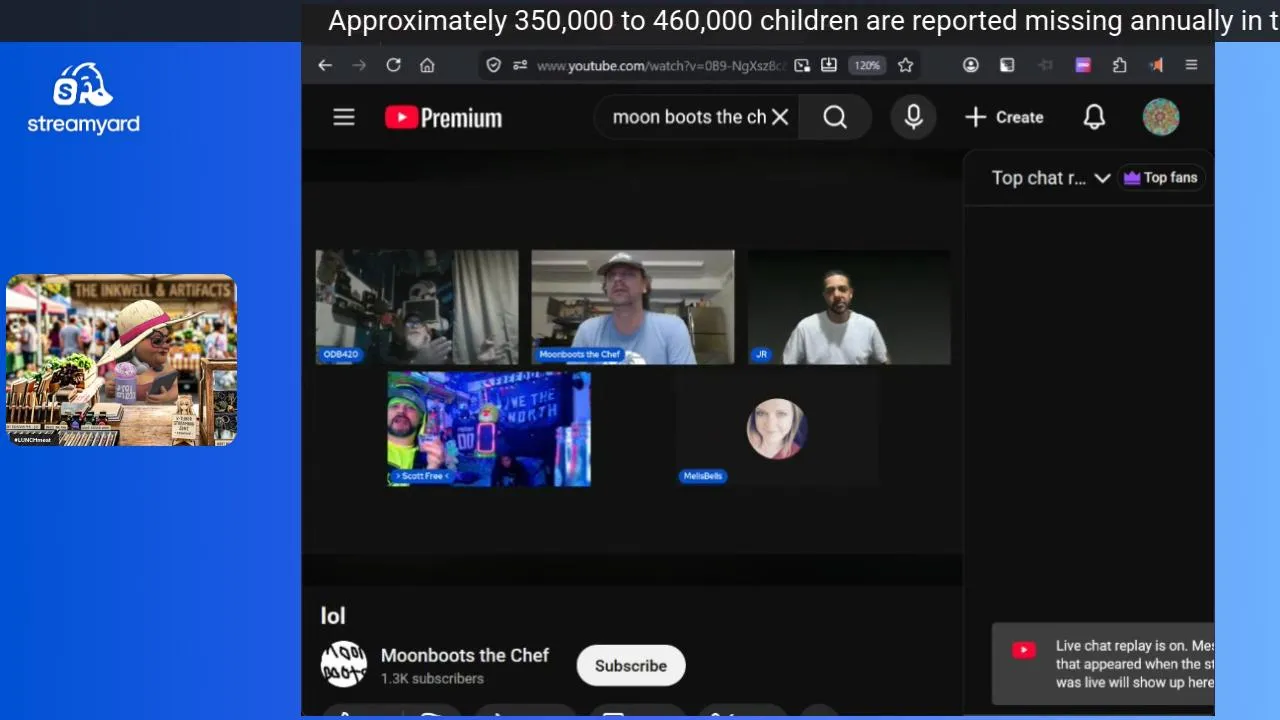
Task: Open the tracking protection shield icon
Action: (x=494, y=65)
